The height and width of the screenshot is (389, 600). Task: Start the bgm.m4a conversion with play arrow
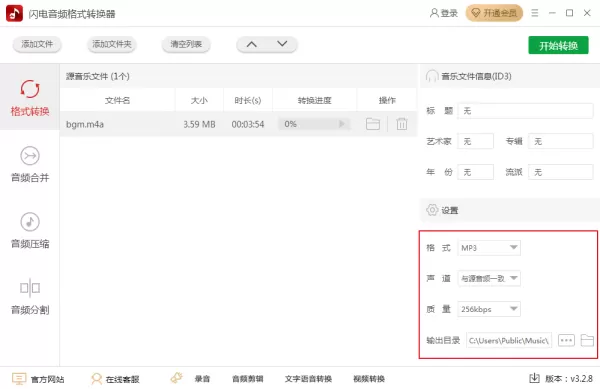(x=342, y=124)
